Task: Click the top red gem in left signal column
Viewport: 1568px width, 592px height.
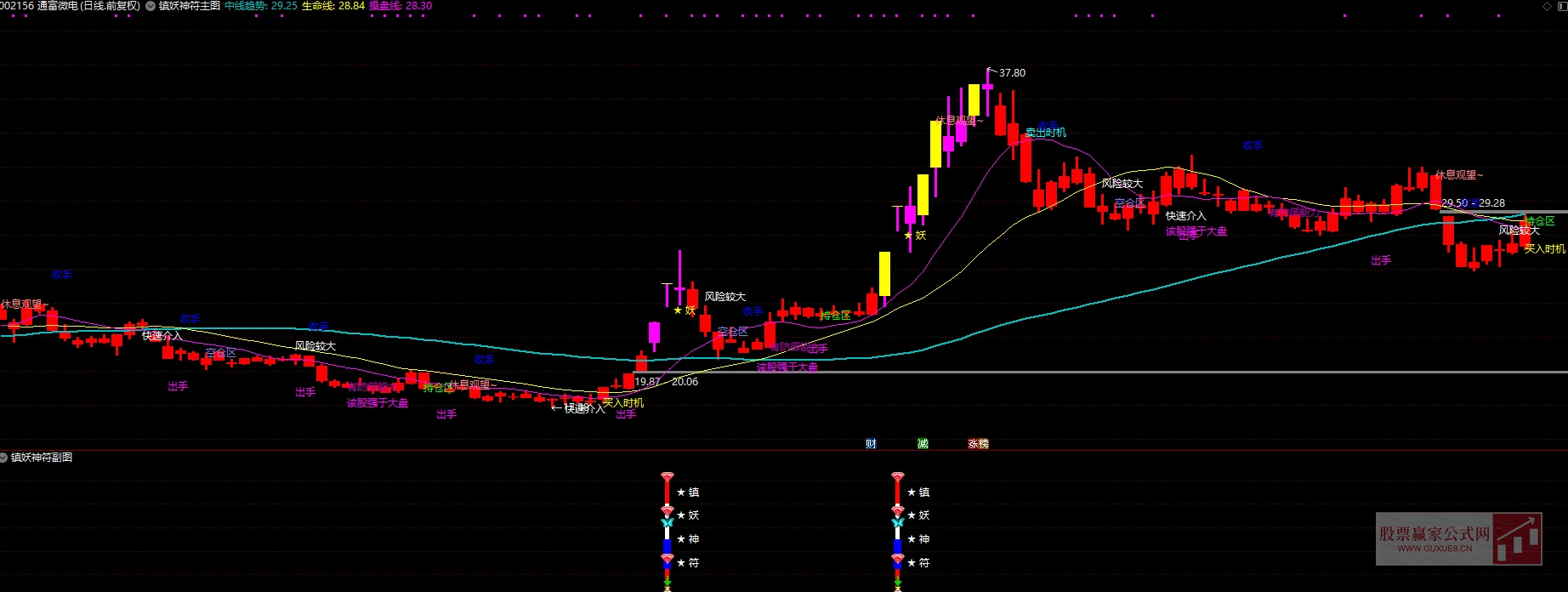Action: [x=668, y=477]
